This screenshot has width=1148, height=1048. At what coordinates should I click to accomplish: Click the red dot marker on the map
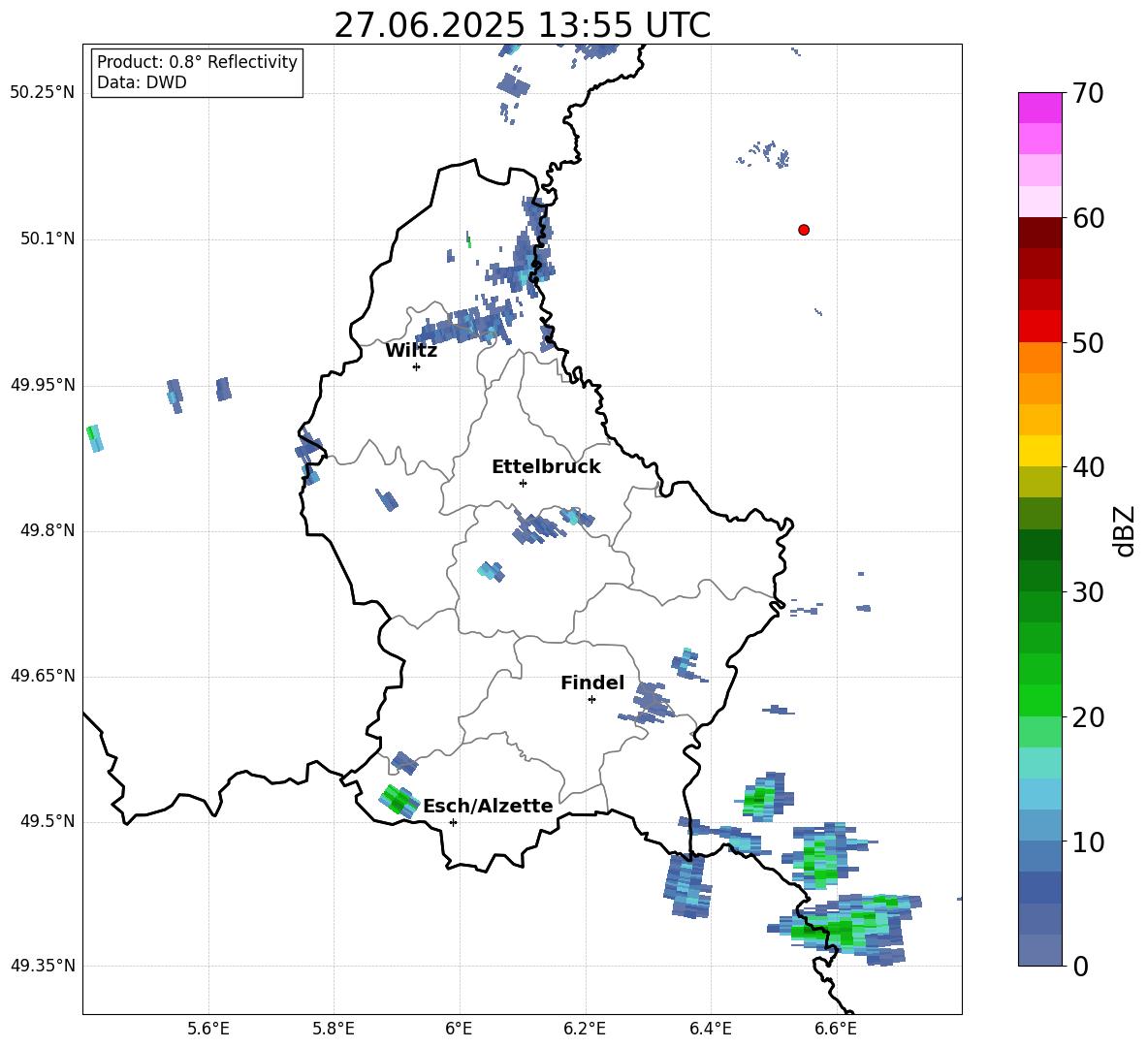803,230
